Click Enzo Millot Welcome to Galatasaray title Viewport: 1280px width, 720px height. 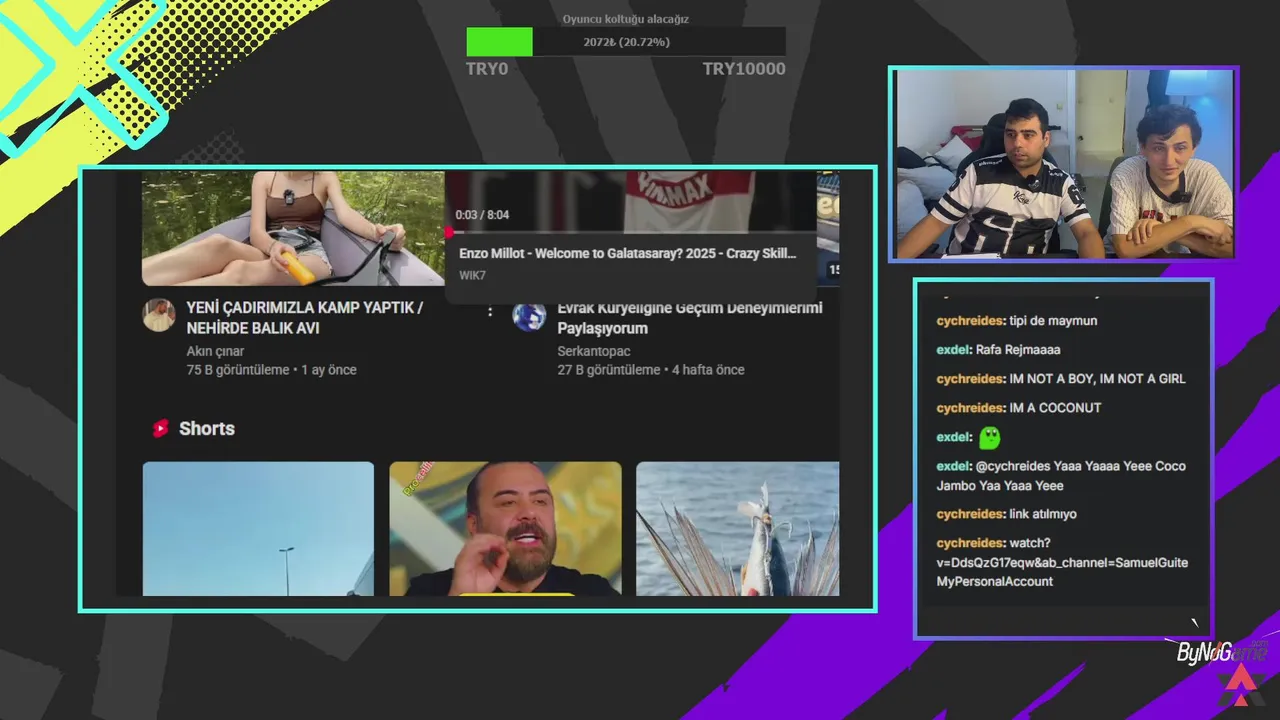point(628,253)
